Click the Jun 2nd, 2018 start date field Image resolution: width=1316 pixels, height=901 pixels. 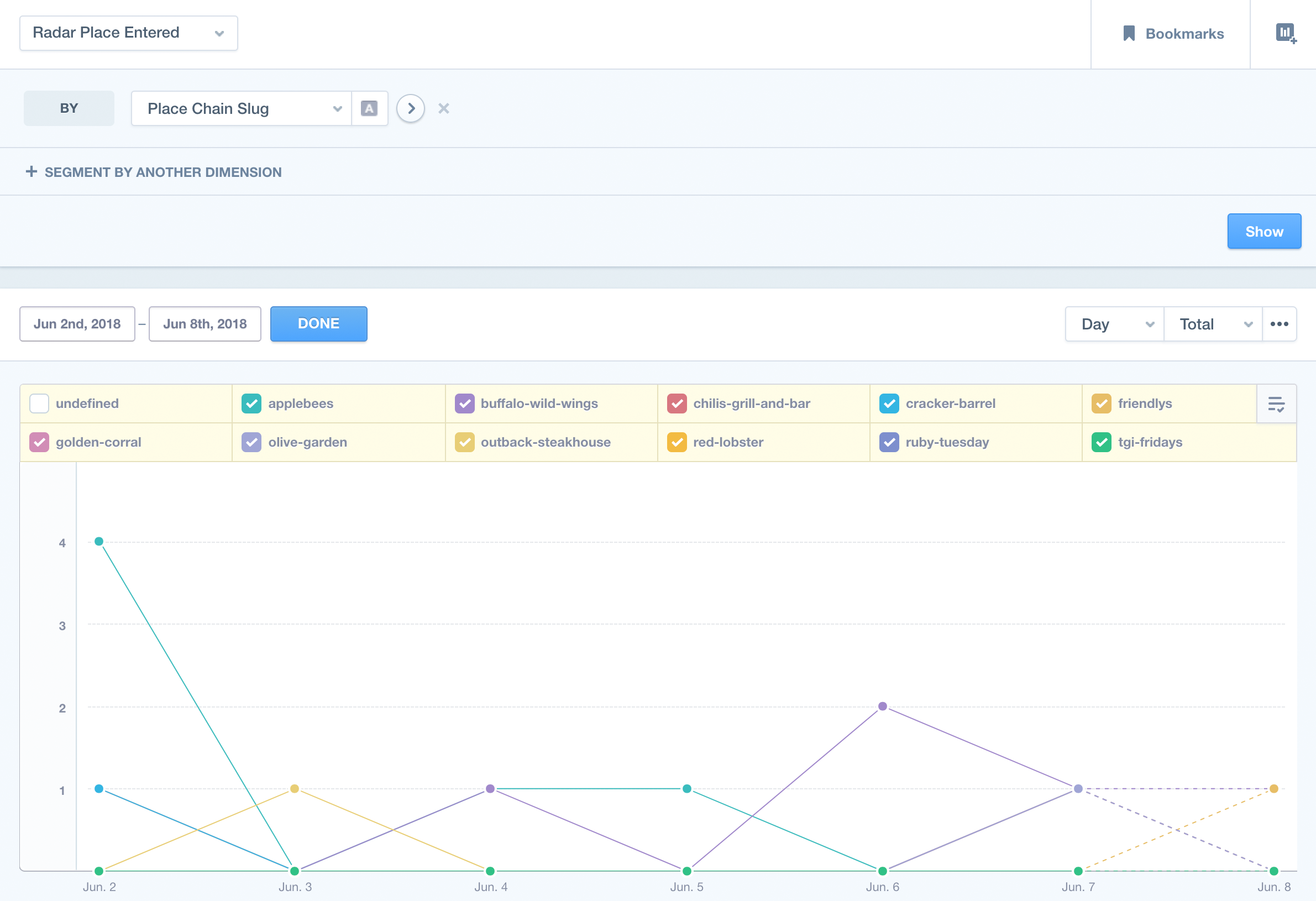[x=77, y=324]
